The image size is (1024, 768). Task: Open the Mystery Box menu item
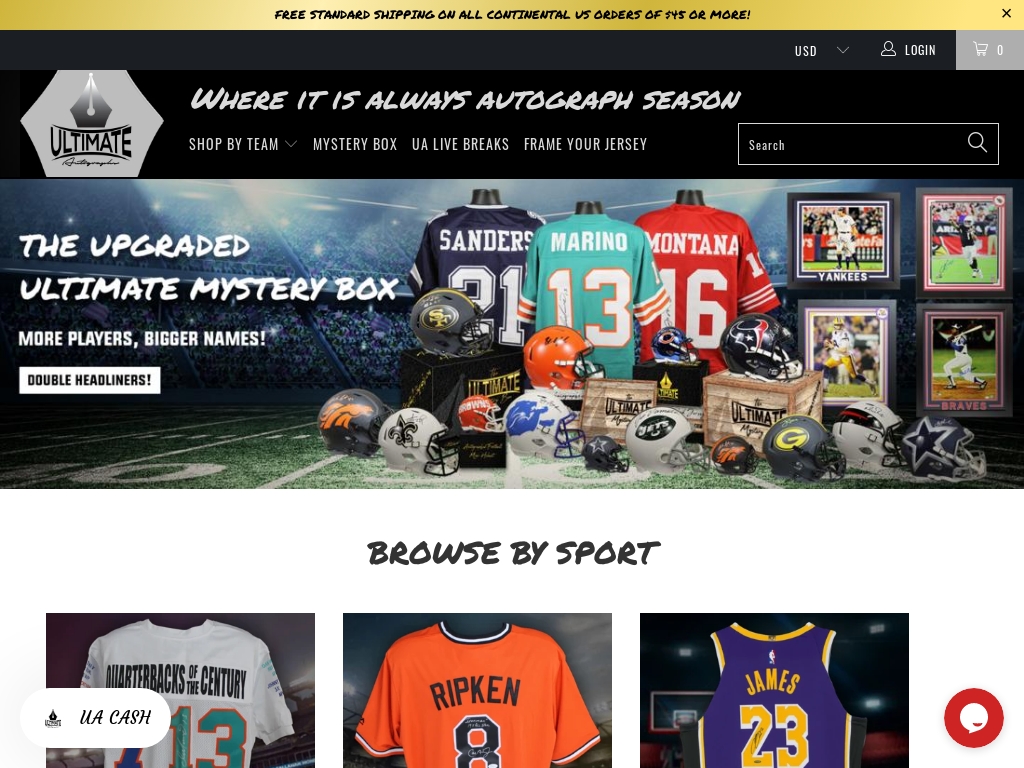355,144
